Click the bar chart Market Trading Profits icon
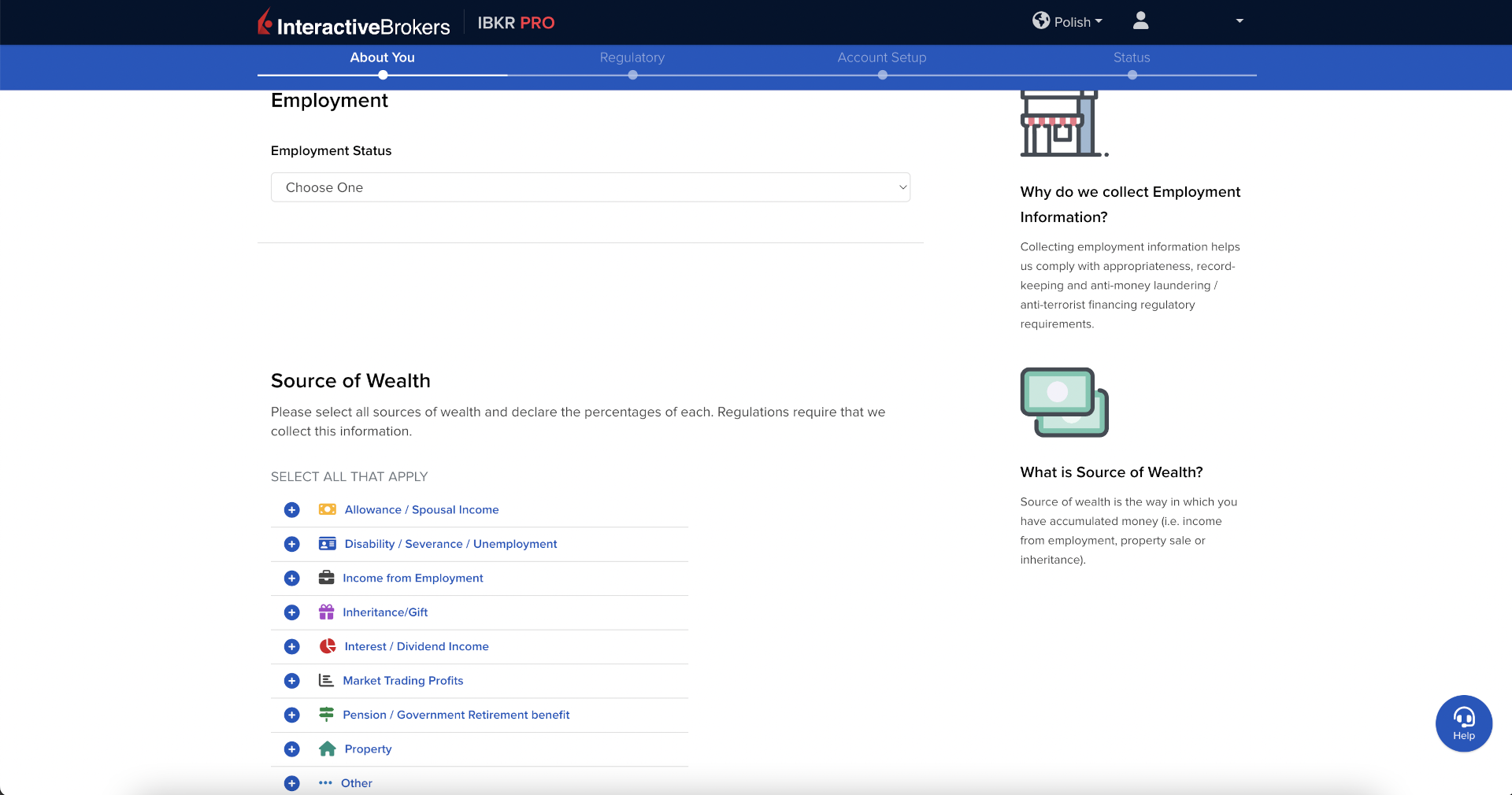Screen dimensions: 1512x795 tap(326, 681)
